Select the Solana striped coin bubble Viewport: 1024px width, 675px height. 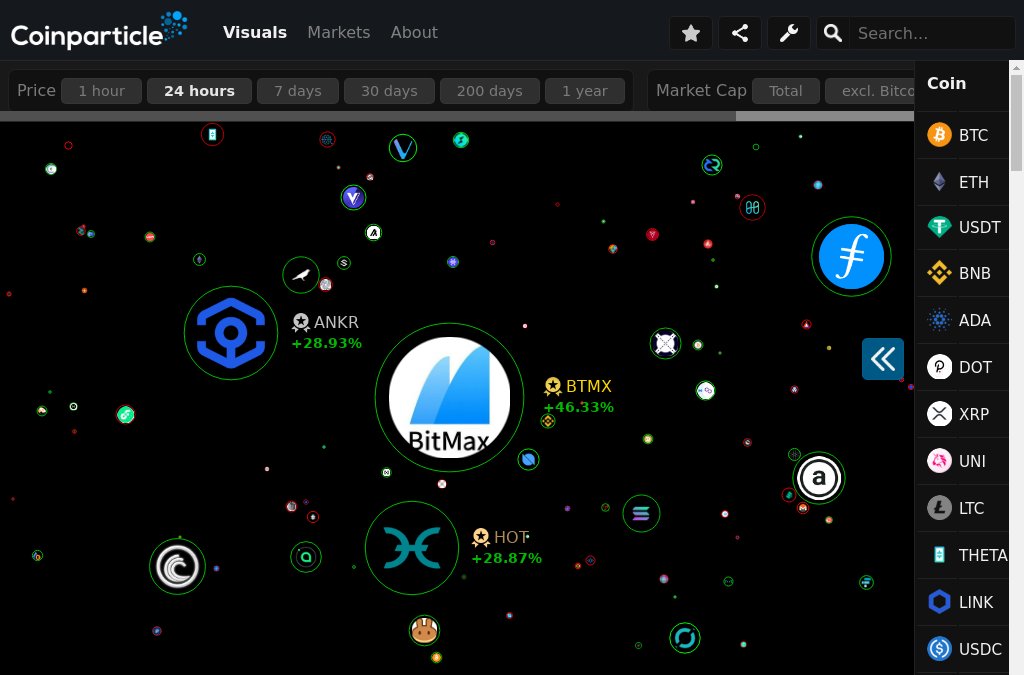[641, 513]
